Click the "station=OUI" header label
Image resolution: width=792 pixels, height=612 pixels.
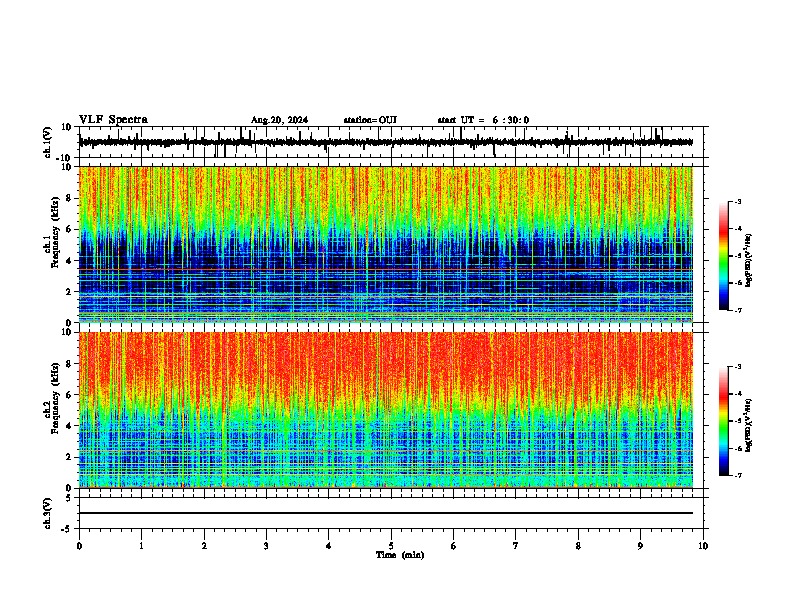tap(370, 120)
